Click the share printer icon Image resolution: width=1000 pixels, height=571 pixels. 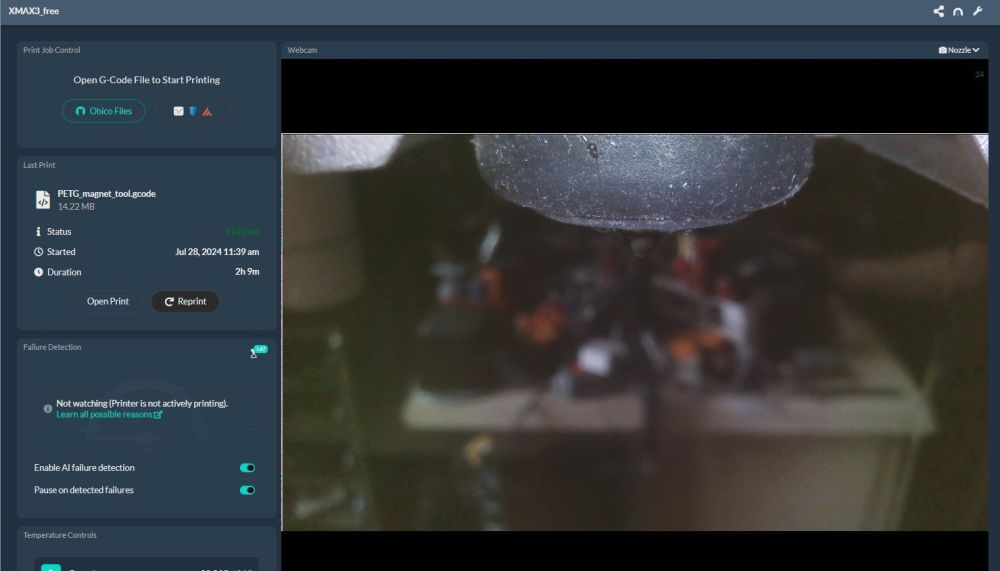click(938, 11)
